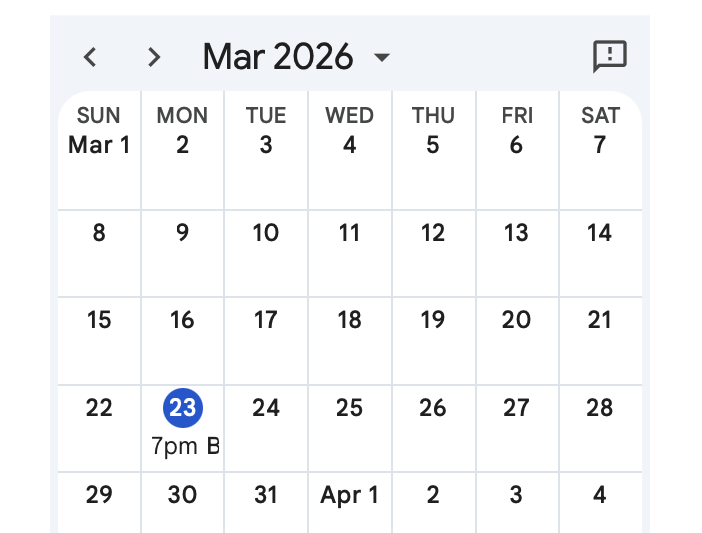The width and height of the screenshot is (702, 533).
Task: Select today's date, March 23
Action: (x=182, y=408)
